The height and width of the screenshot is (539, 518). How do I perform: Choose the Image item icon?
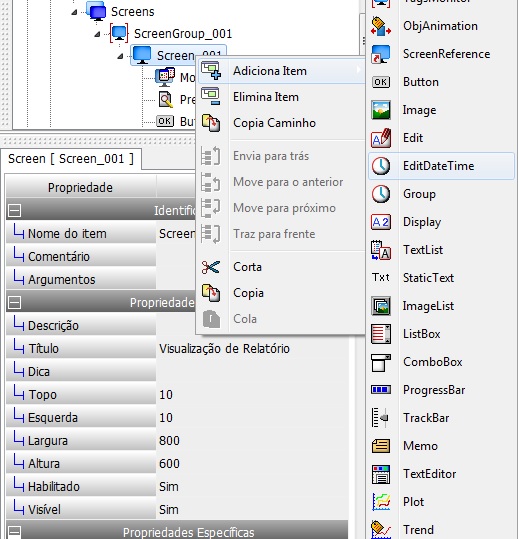point(381,110)
